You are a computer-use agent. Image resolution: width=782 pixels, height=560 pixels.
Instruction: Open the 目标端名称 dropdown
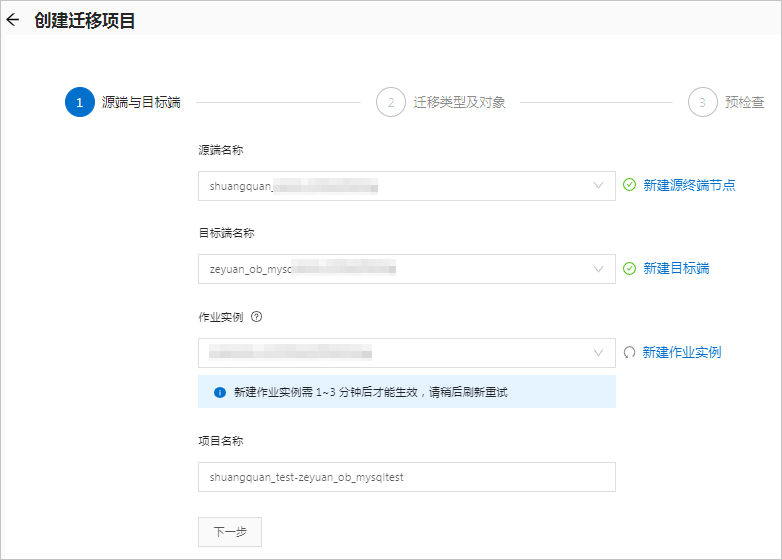(x=407, y=269)
